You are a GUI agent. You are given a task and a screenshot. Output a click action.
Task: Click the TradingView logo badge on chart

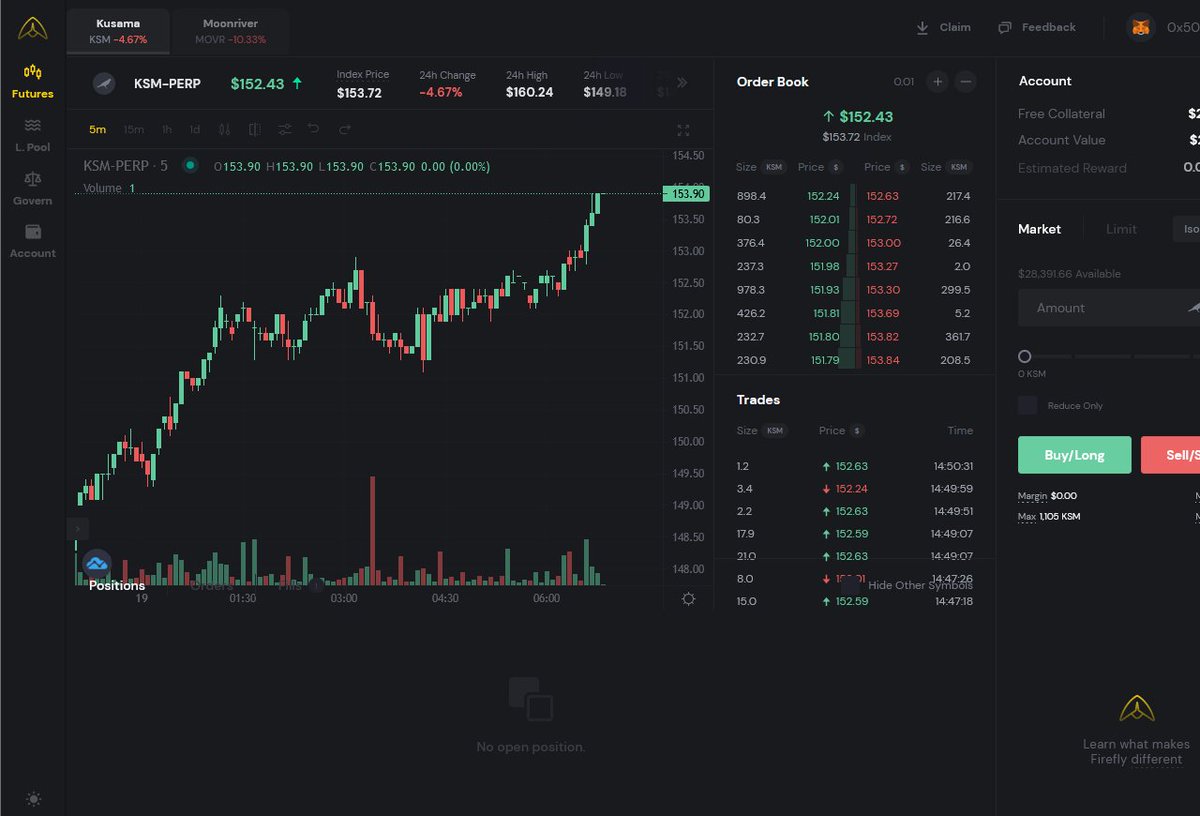coord(97,564)
